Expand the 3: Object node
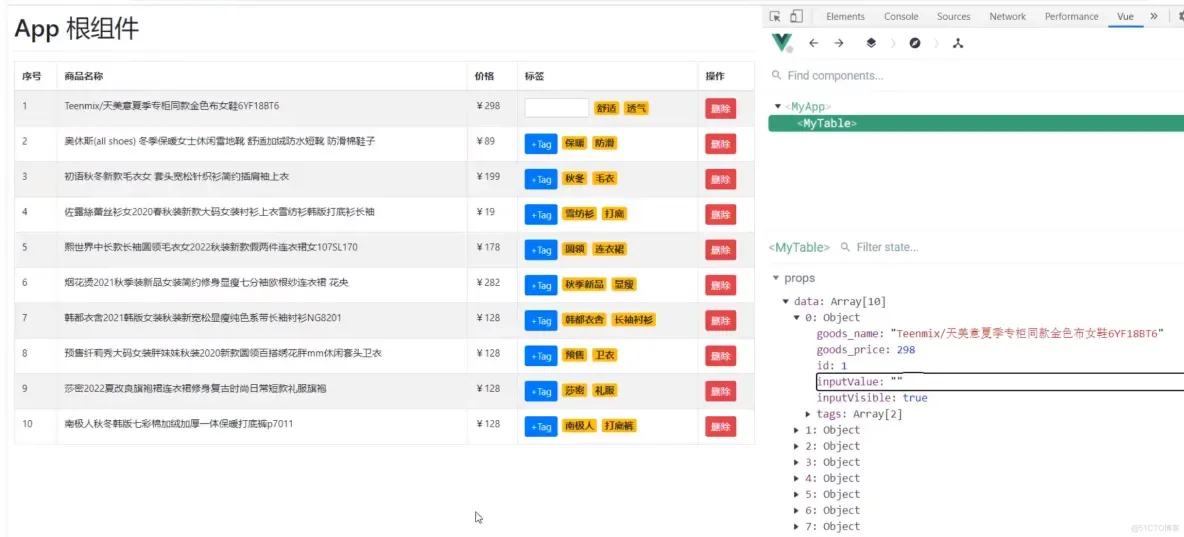The image size is (1184, 537). pos(797,461)
